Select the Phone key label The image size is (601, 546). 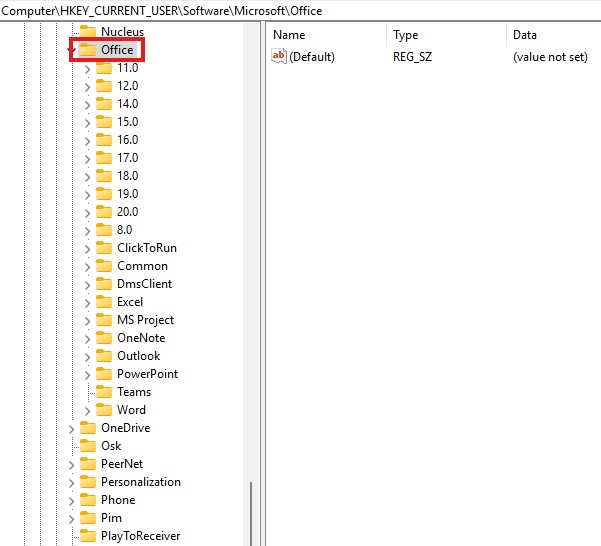click(118, 500)
